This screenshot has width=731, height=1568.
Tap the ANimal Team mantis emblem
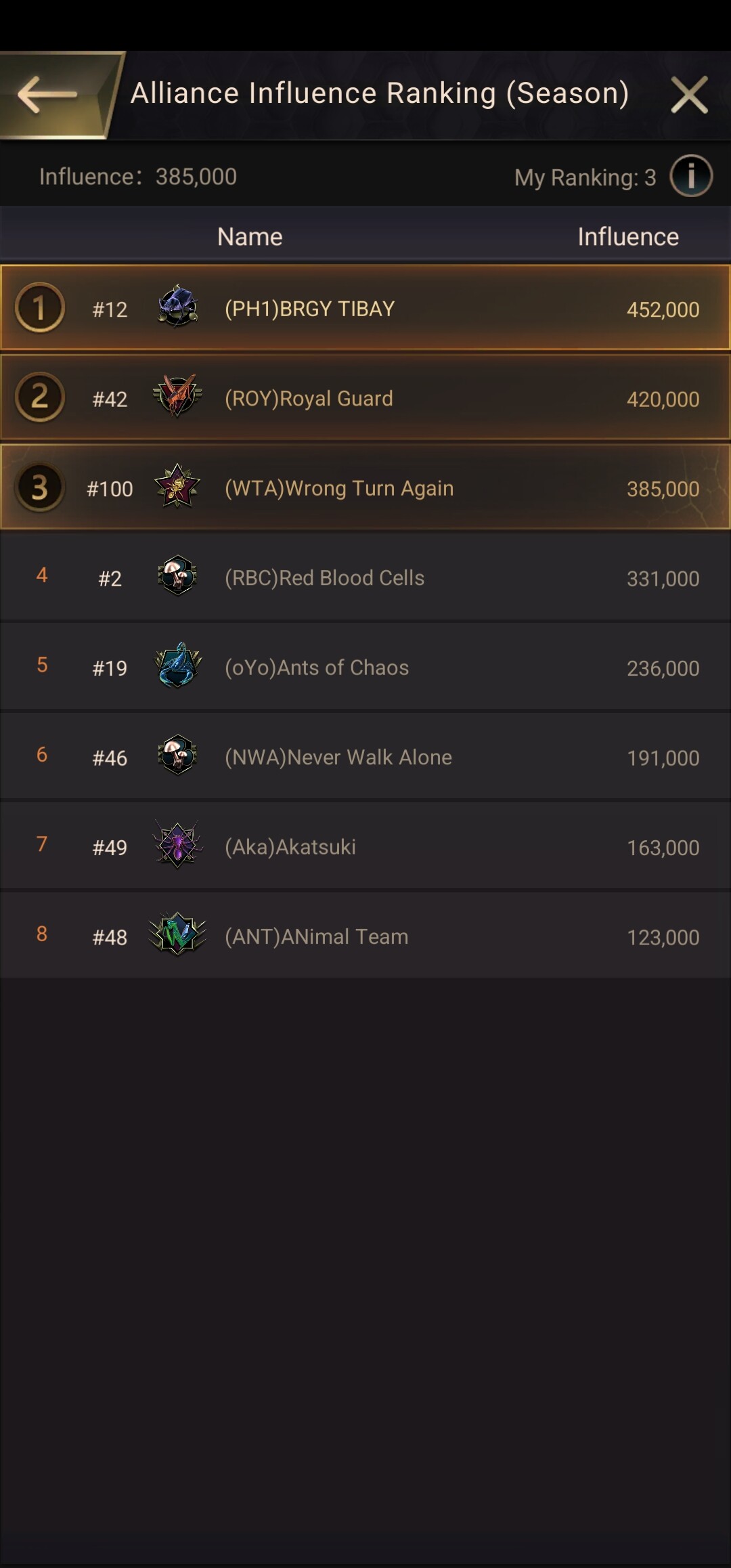click(177, 935)
